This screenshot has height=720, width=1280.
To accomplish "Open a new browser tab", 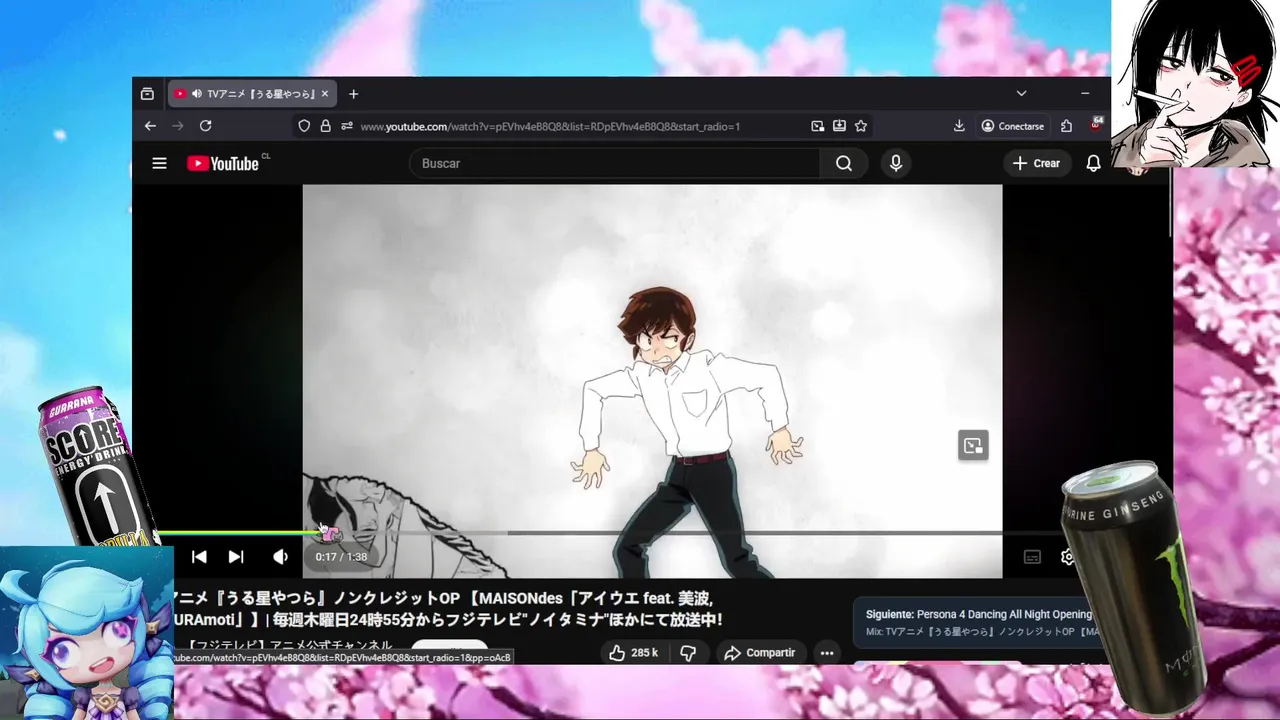I will [x=353, y=94].
